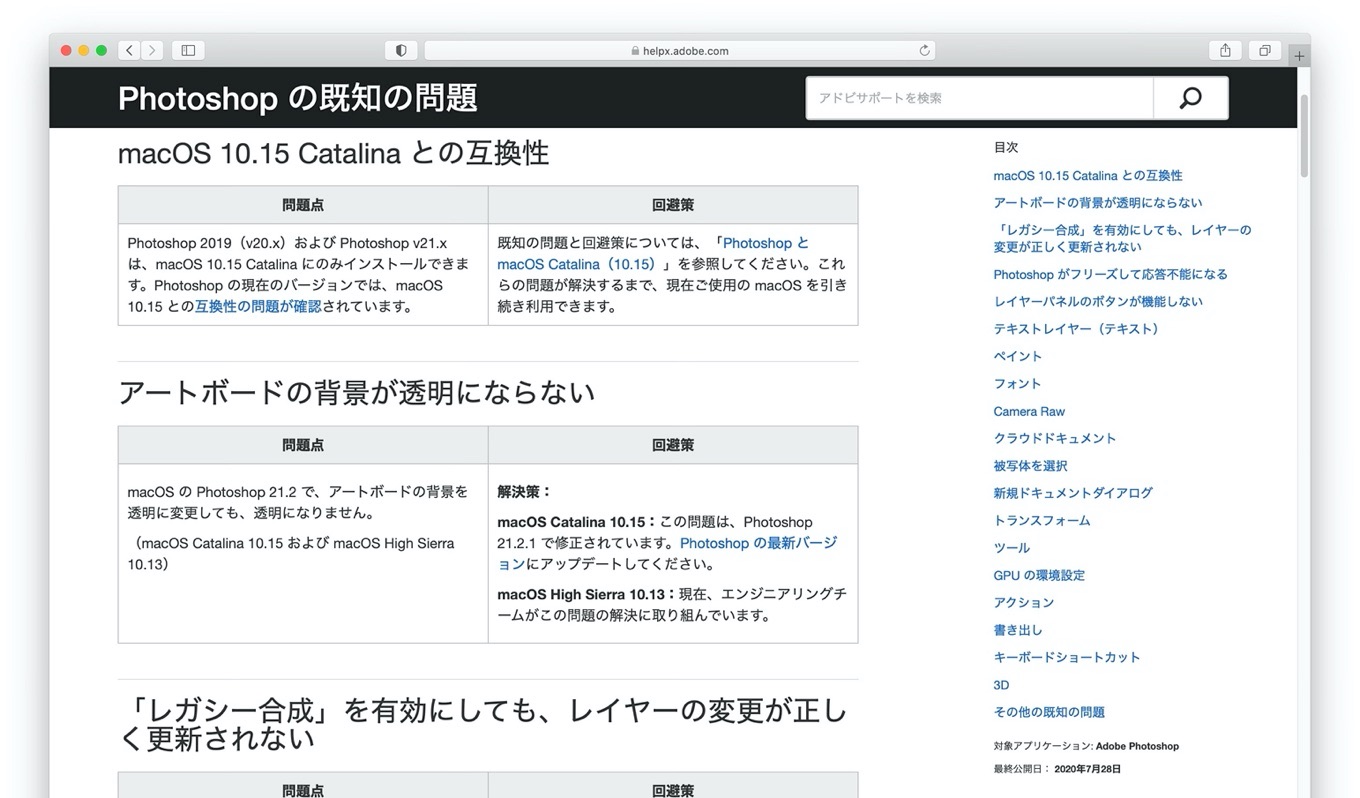Click 対象アプリケーション: Adobe Photoshop text
Viewport: 1360px width, 798px height.
click(x=1086, y=746)
